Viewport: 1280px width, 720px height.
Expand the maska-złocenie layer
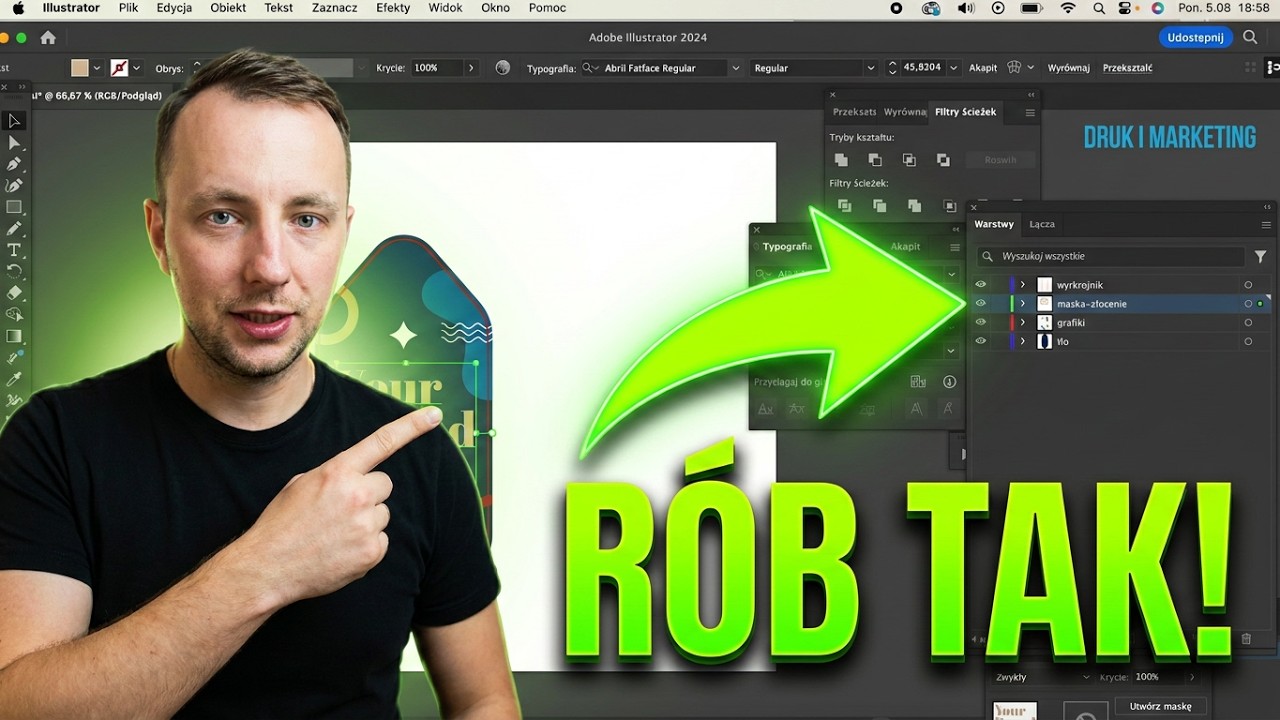1022,303
